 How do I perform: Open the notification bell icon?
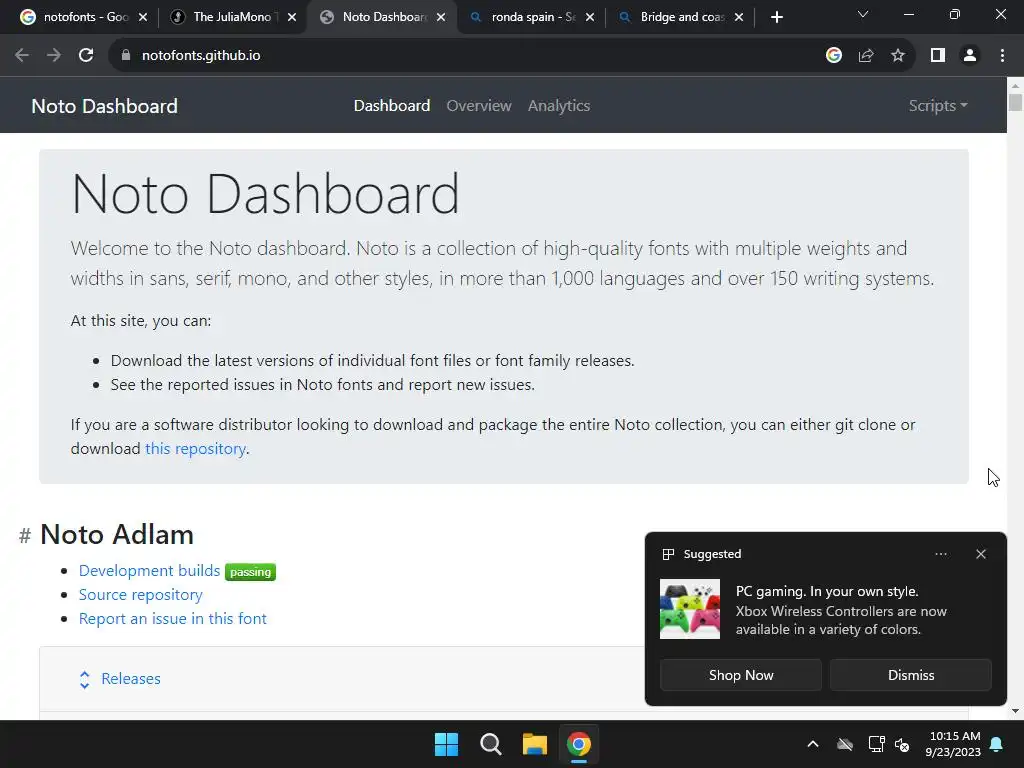pos(997,744)
